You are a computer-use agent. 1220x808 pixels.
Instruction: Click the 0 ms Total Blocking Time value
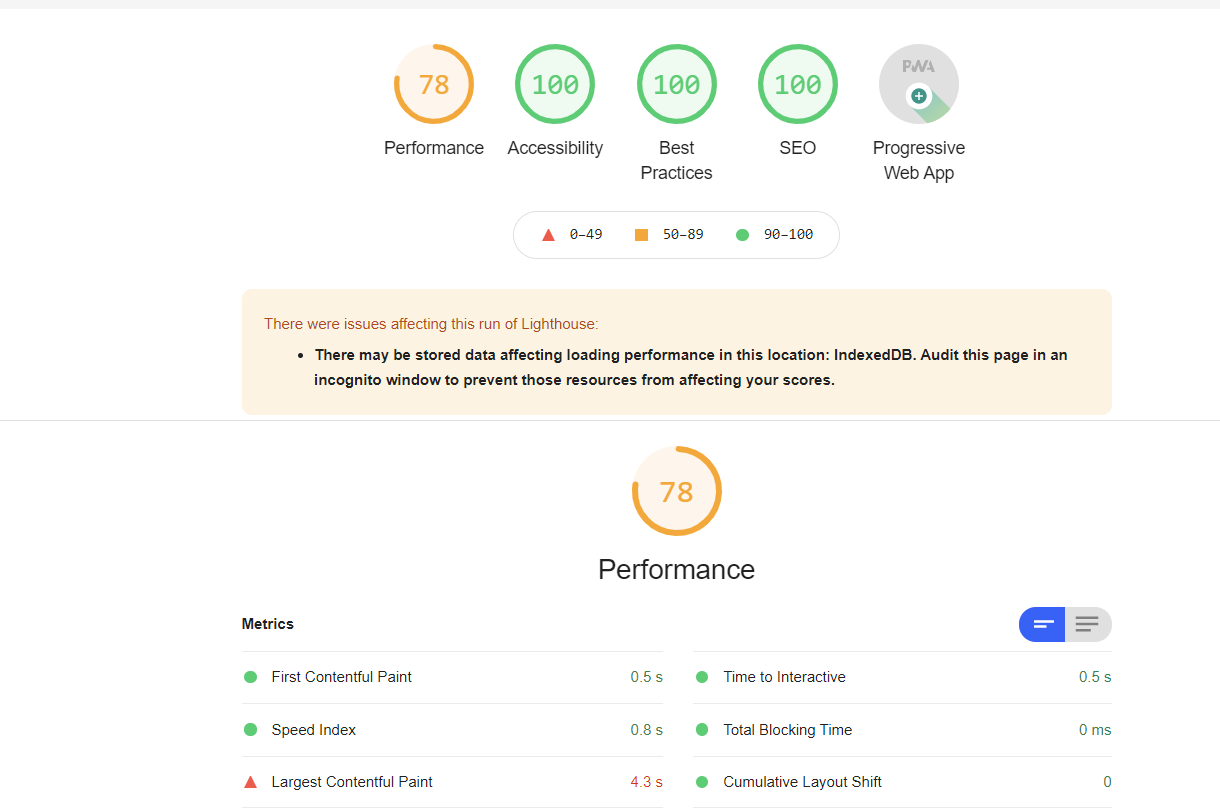[1095, 730]
